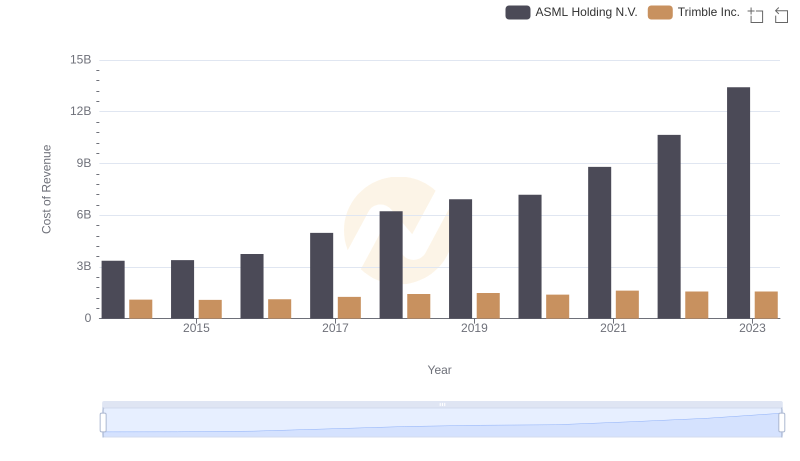Image resolution: width=800 pixels, height=461 pixels.
Task: Click the 2023 x-axis label
Action: click(753, 328)
